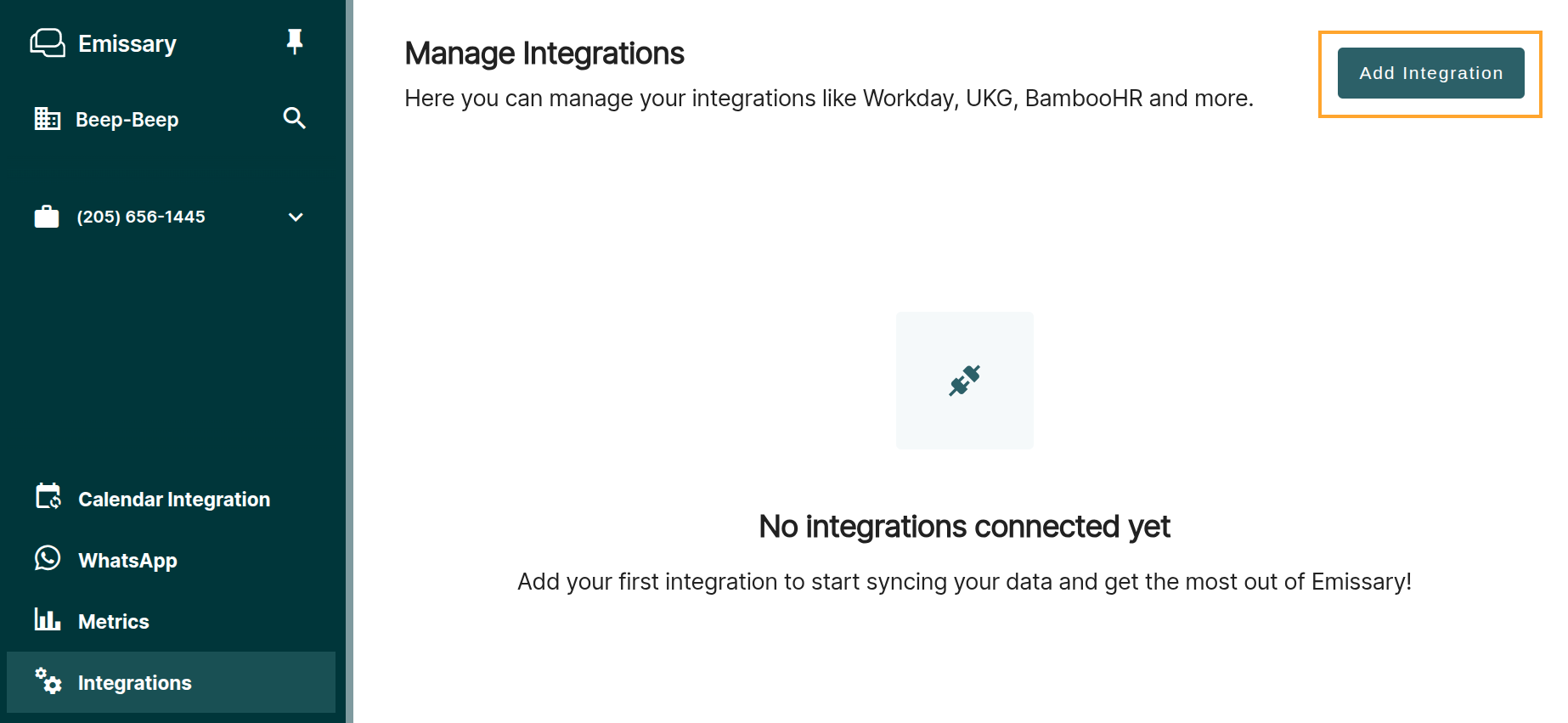
Task: Click the Manage Integrations heading
Action: pyautogui.click(x=544, y=54)
